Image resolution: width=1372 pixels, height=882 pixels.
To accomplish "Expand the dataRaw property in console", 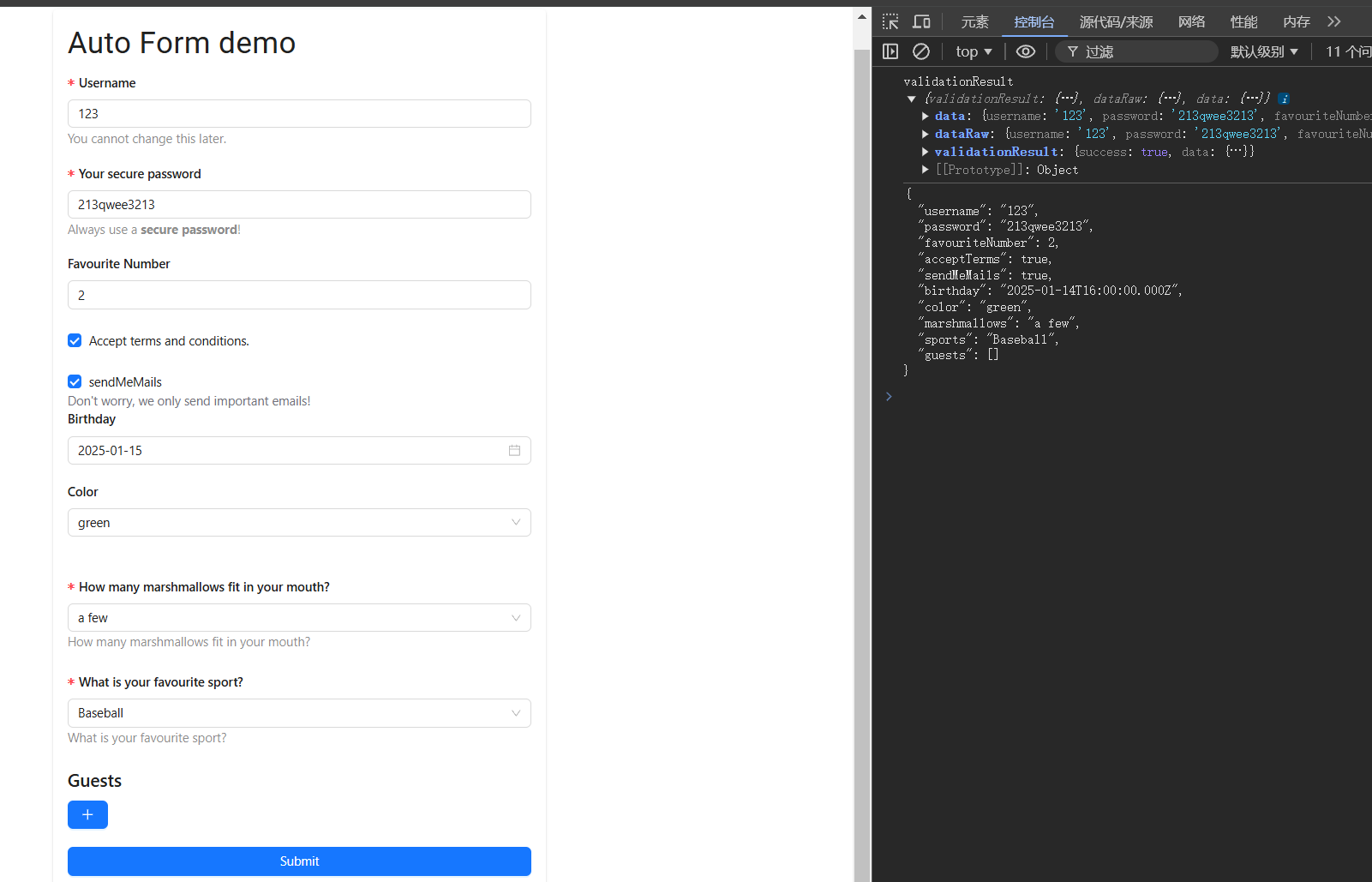I will (926, 134).
